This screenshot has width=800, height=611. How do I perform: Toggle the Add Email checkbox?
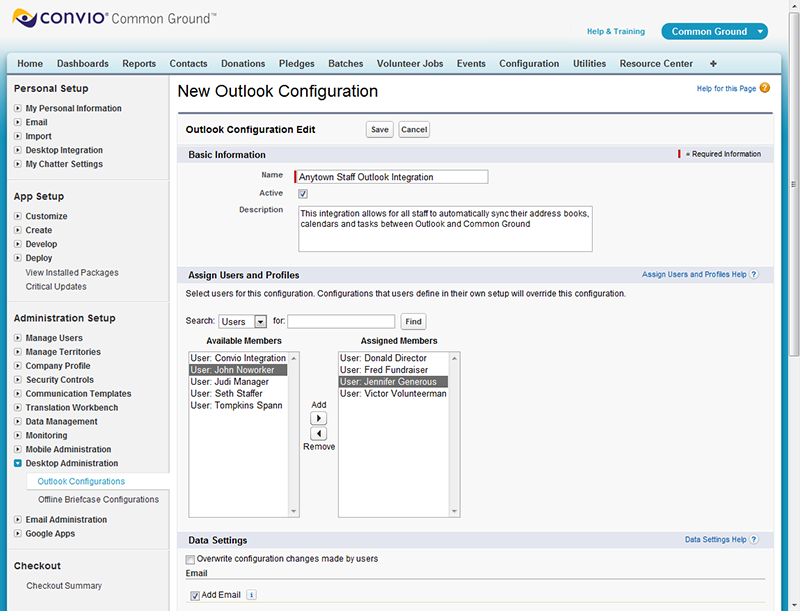coord(195,595)
